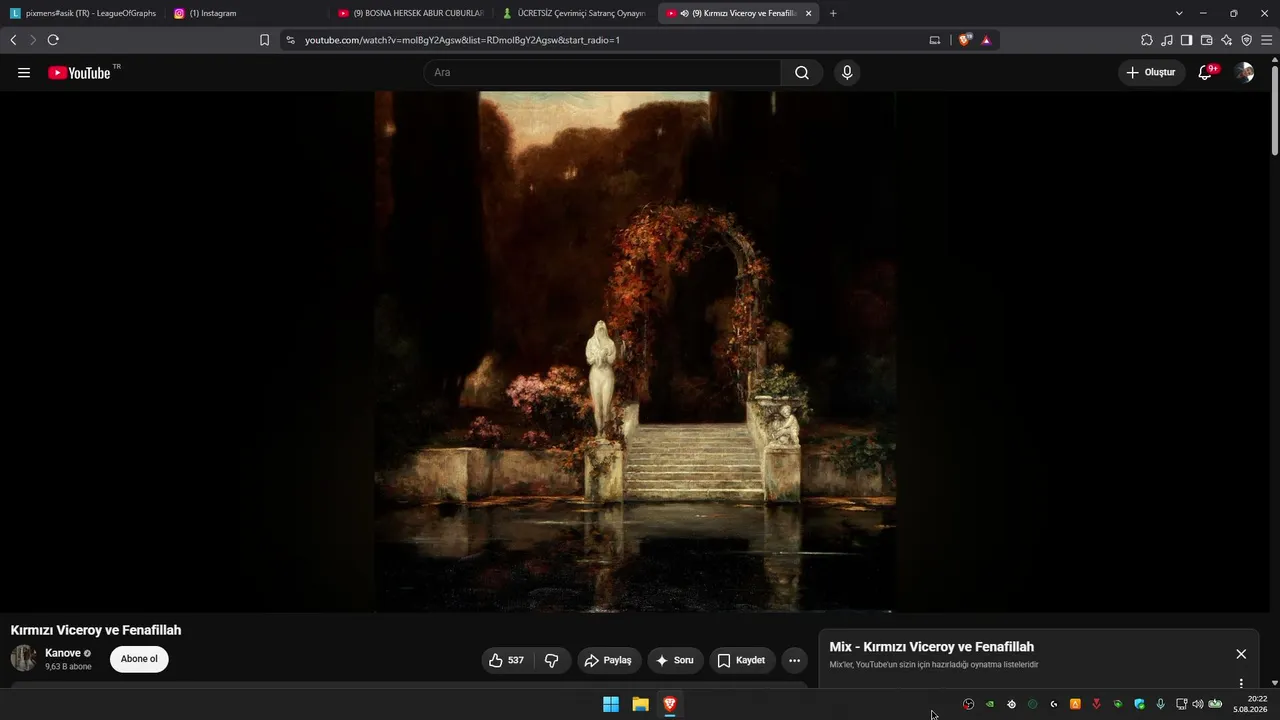The image size is (1280, 720).
Task: Open site information icon beside the URL
Action: (290, 40)
